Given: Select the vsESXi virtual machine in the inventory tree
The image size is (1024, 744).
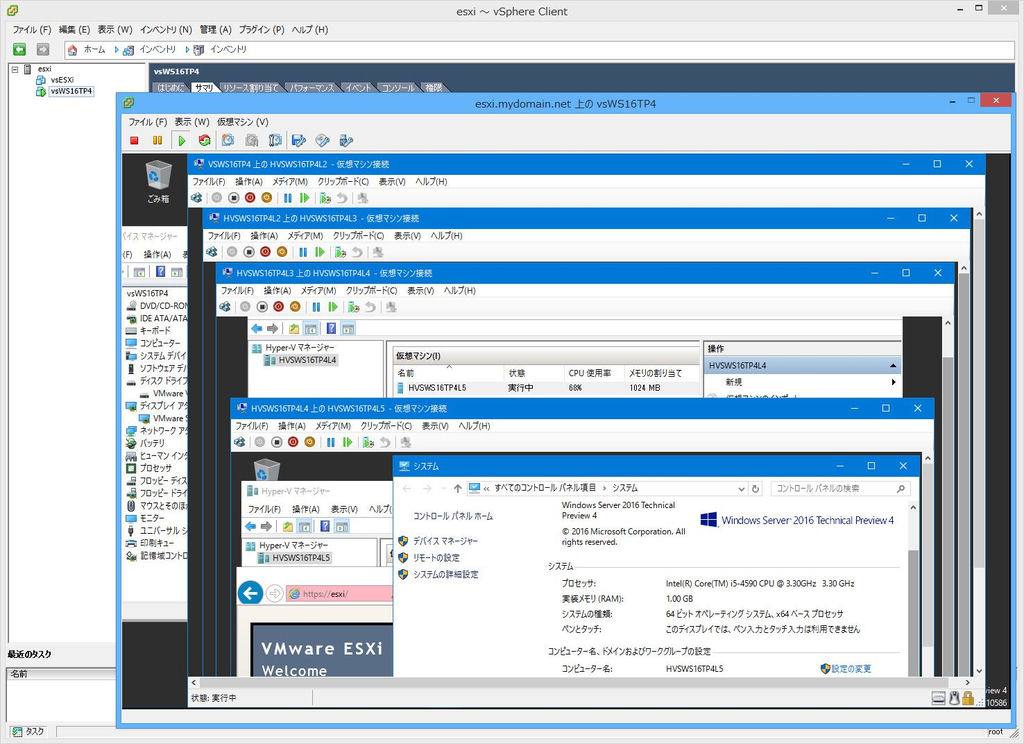Looking at the screenshot, I should pos(62,80).
